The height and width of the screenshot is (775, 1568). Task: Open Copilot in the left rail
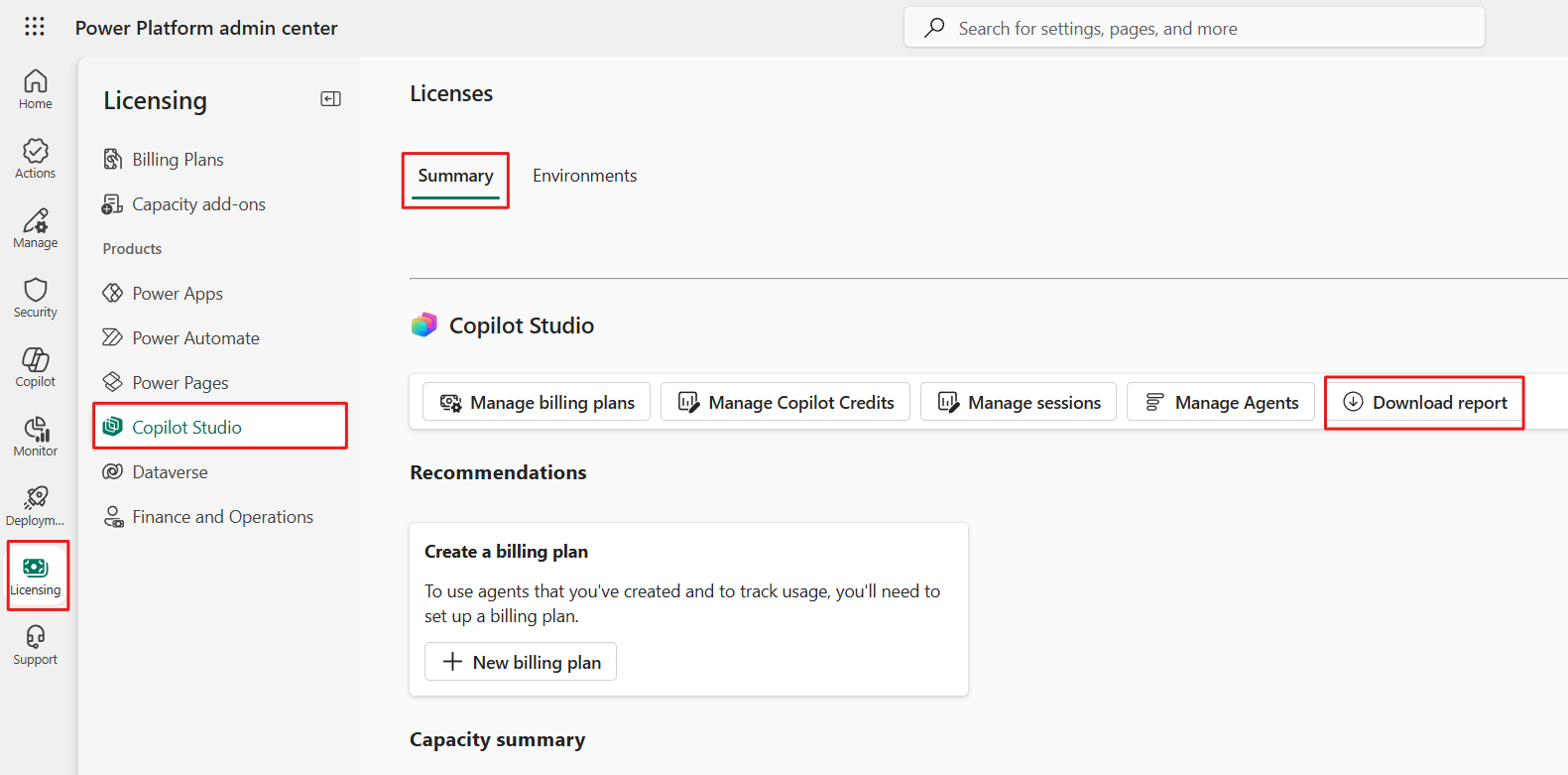click(x=36, y=367)
